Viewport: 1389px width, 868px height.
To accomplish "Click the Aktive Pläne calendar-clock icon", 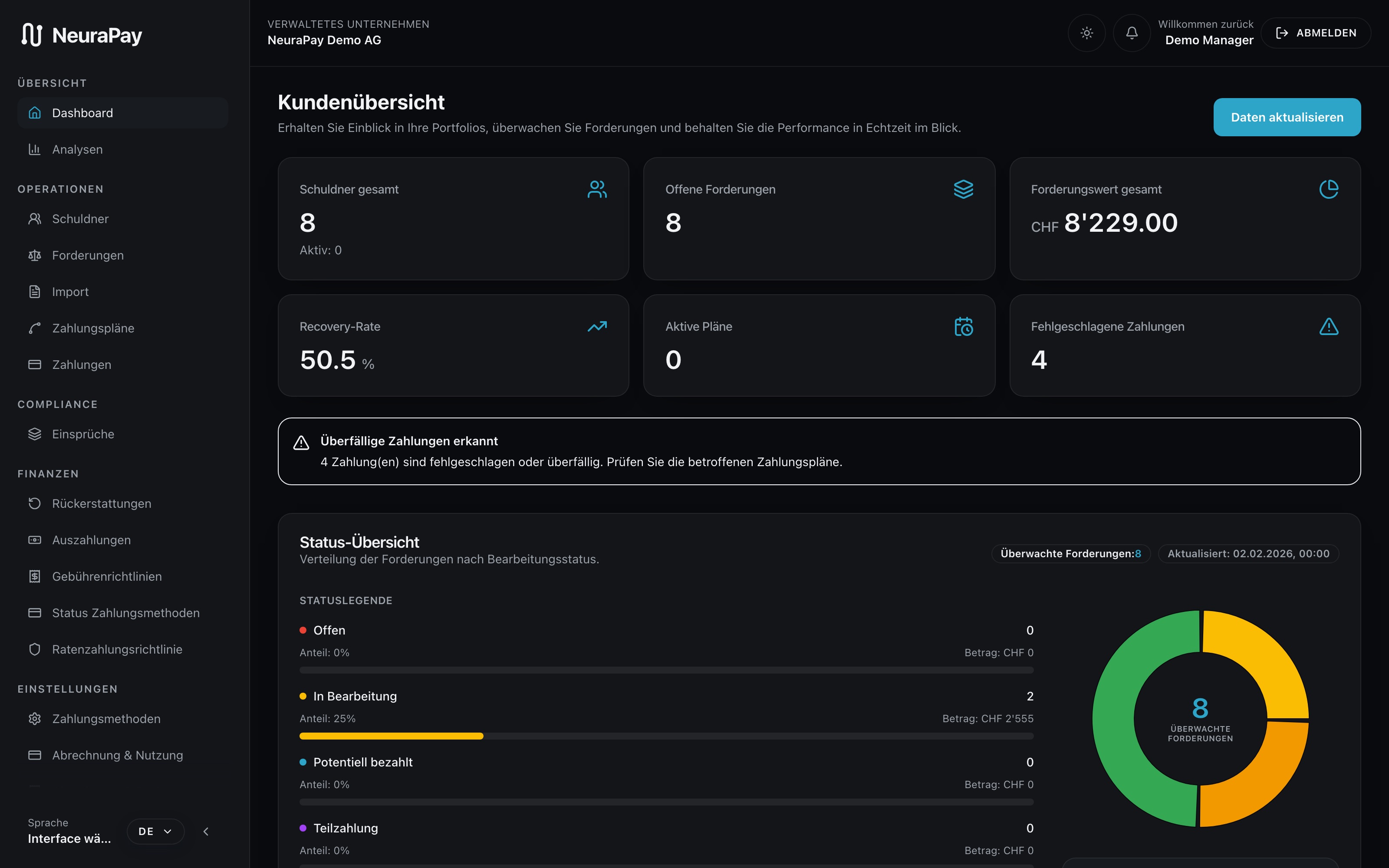I will point(963,327).
